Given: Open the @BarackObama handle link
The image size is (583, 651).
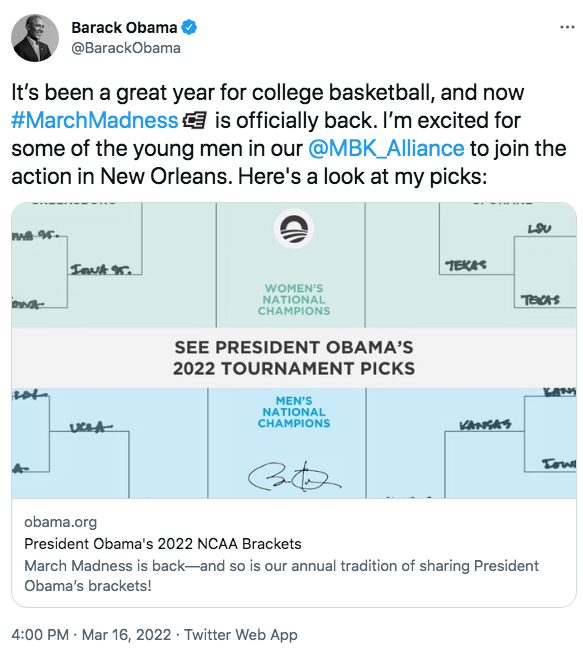Looking at the screenshot, I should point(126,48).
